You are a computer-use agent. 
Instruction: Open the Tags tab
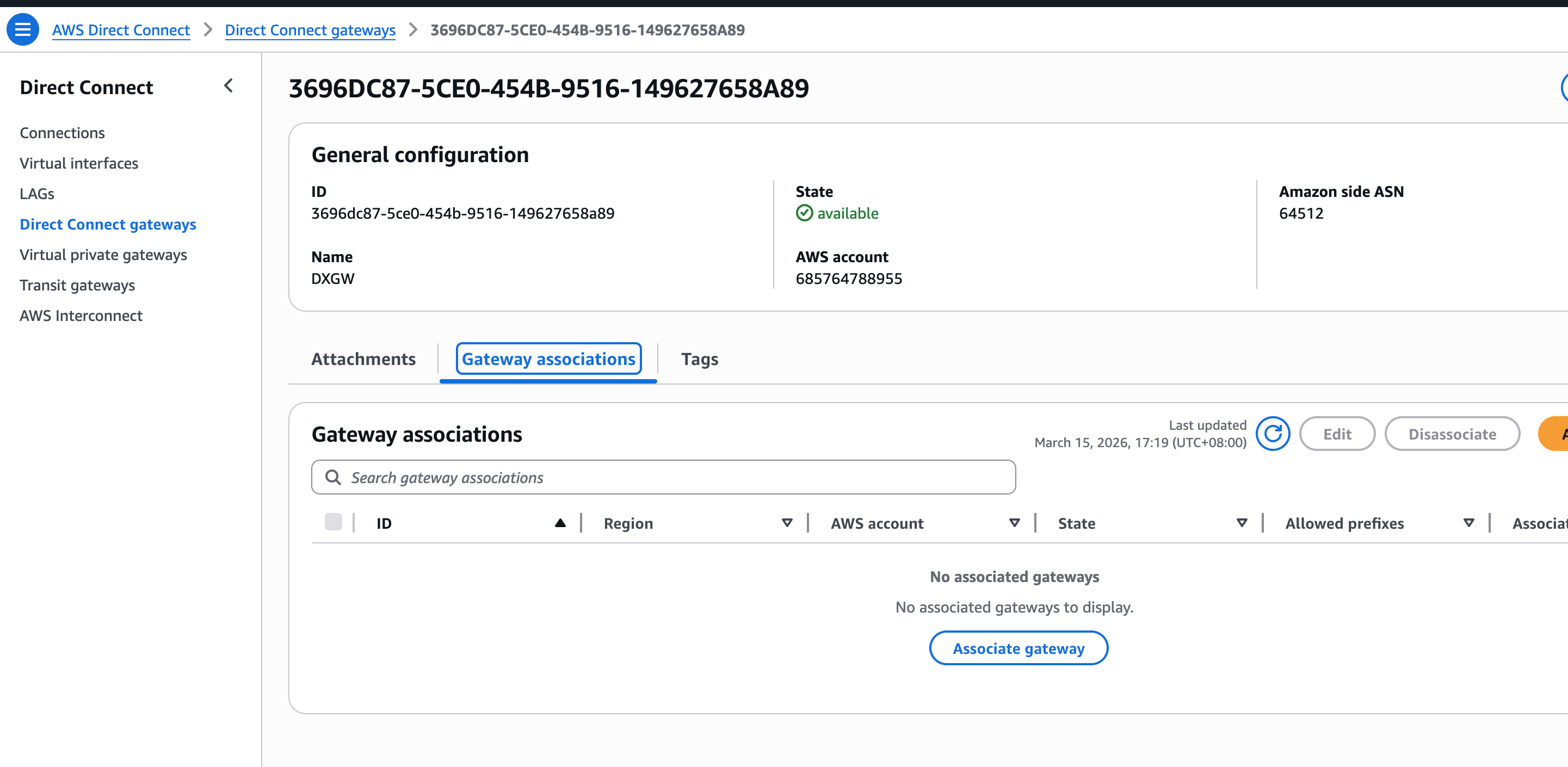(699, 359)
